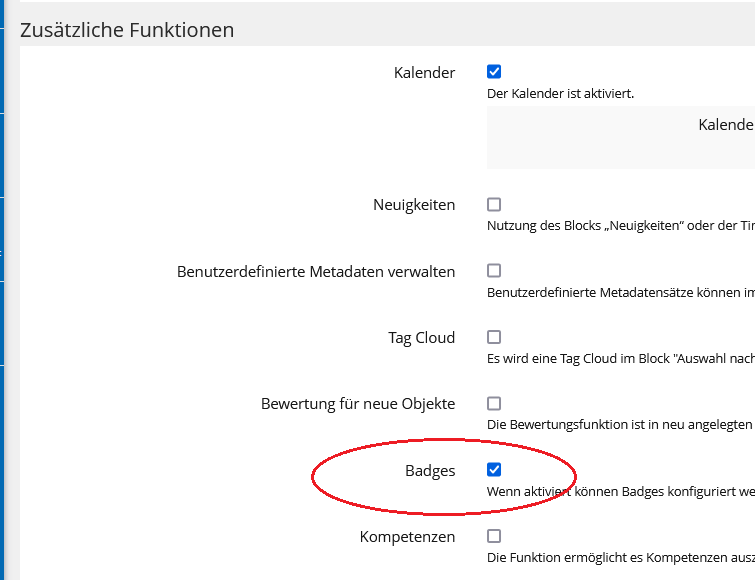Click the Kalender field label

[x=424, y=73]
